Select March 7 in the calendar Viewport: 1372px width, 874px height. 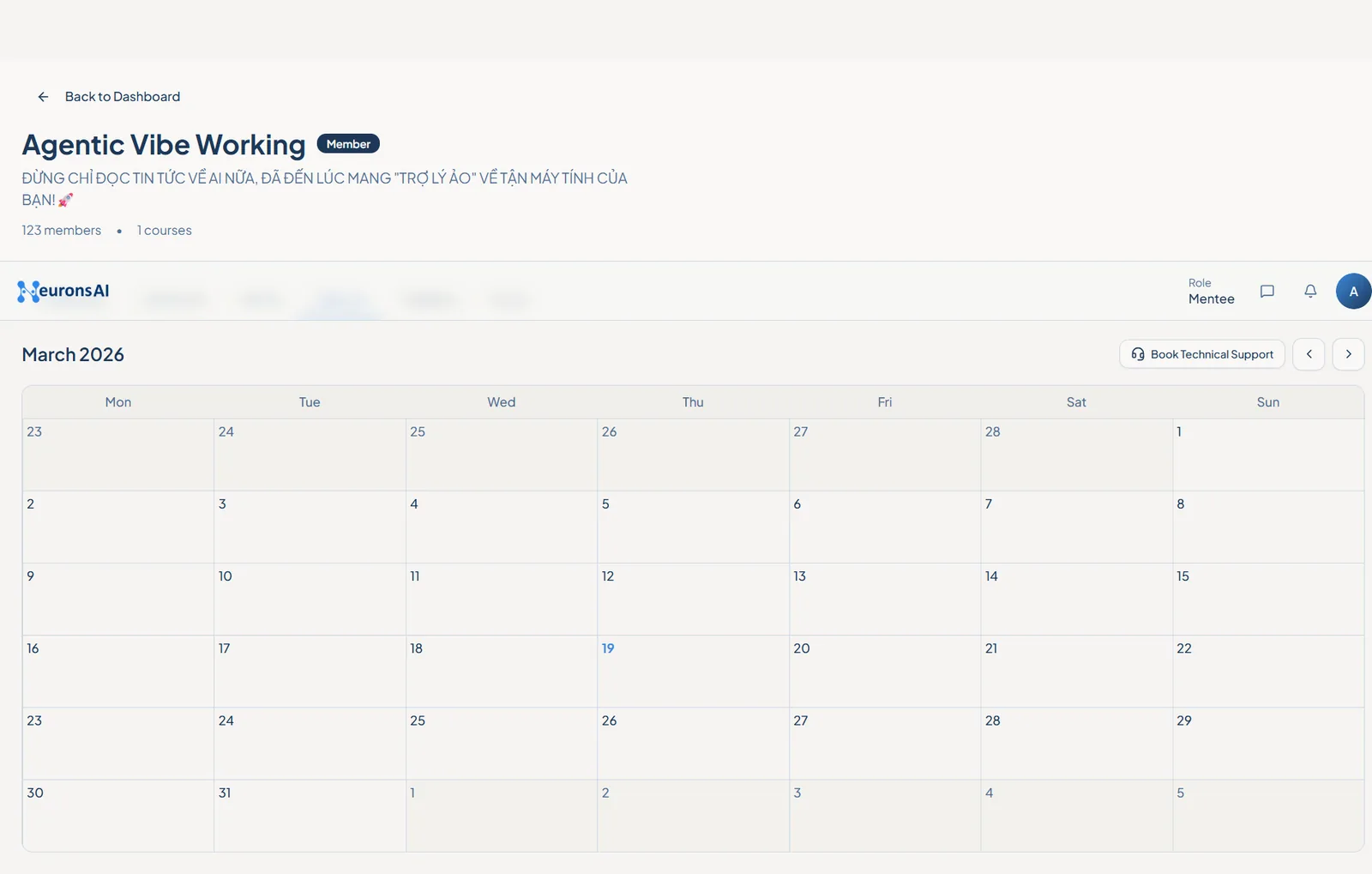pyautogui.click(x=1077, y=527)
